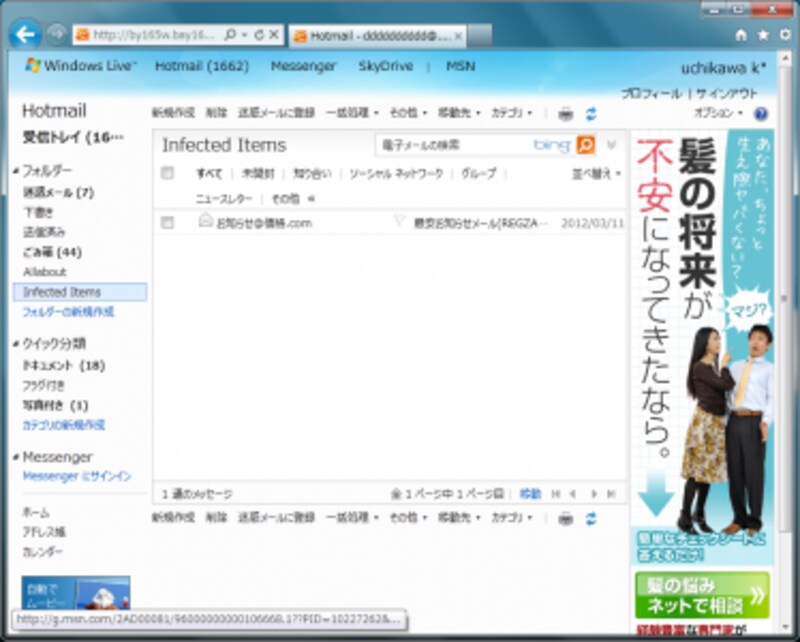Collapse the Messenger sidebar section

coord(16,457)
